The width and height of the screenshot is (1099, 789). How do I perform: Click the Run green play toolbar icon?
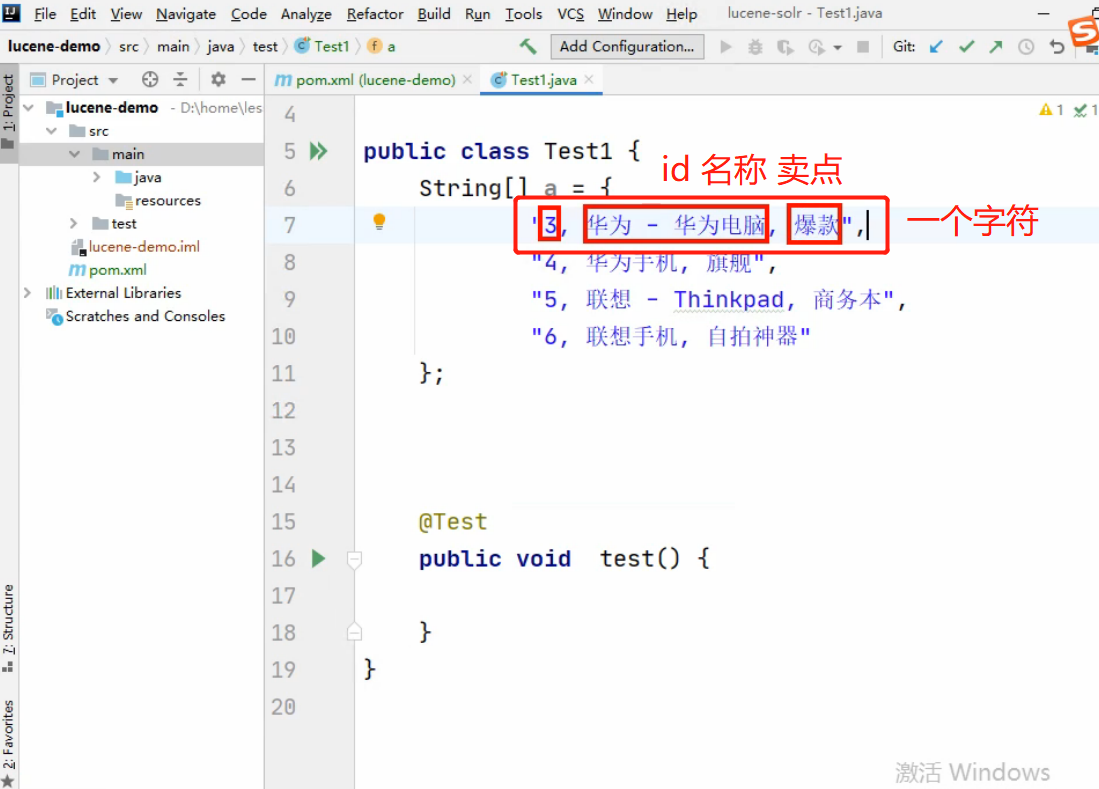(x=725, y=47)
